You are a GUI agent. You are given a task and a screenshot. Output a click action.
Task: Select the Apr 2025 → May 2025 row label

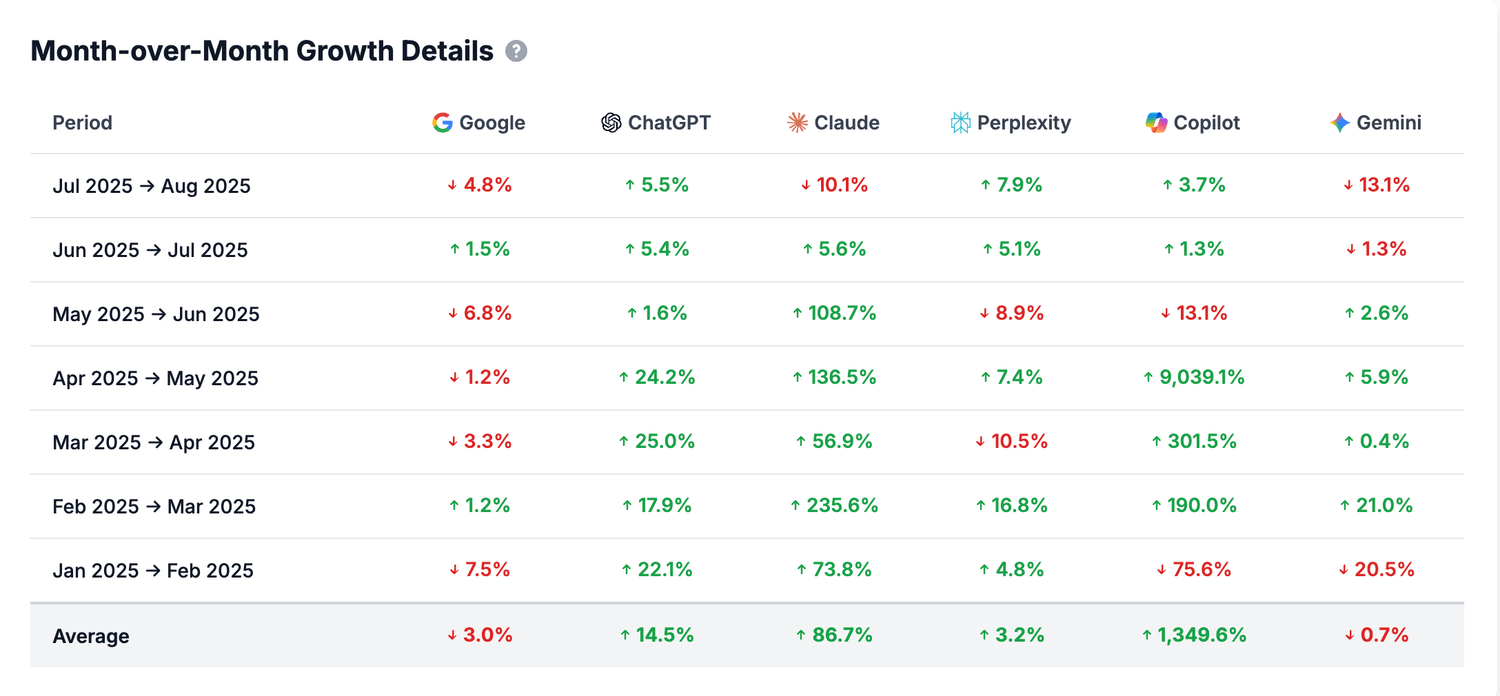pyautogui.click(x=155, y=378)
